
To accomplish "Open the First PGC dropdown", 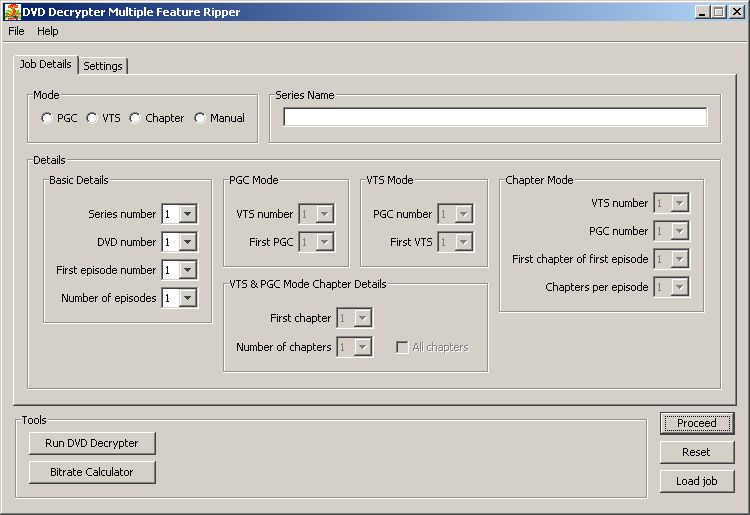I will tap(325, 242).
